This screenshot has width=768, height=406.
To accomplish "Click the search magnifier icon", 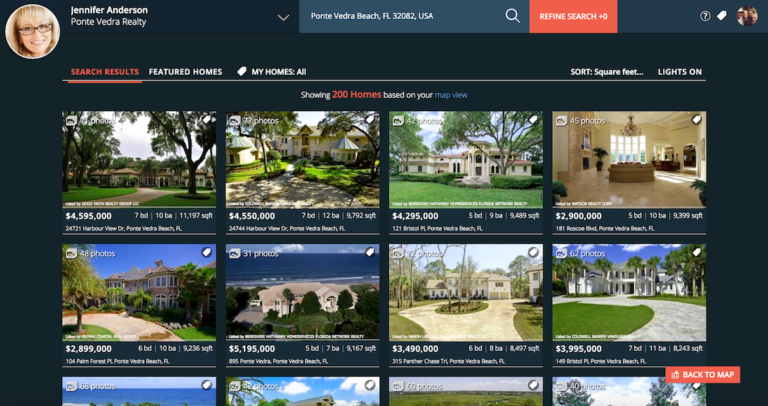I will point(512,16).
